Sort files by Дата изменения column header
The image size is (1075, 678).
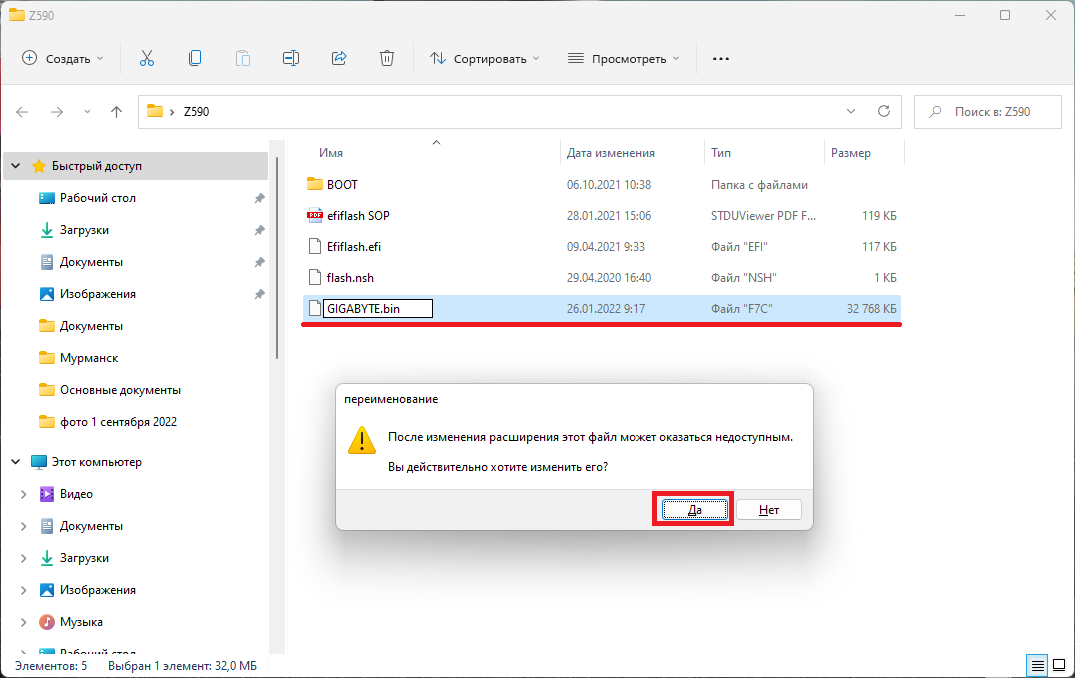610,153
